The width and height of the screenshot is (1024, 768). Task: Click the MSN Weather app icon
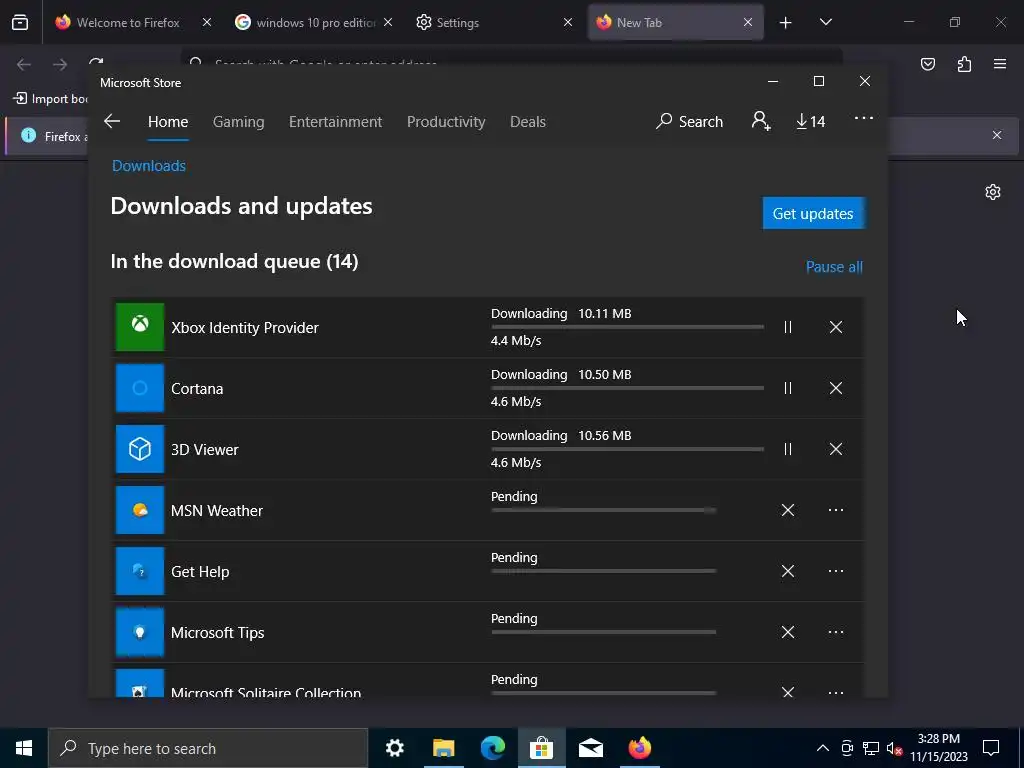pos(140,510)
